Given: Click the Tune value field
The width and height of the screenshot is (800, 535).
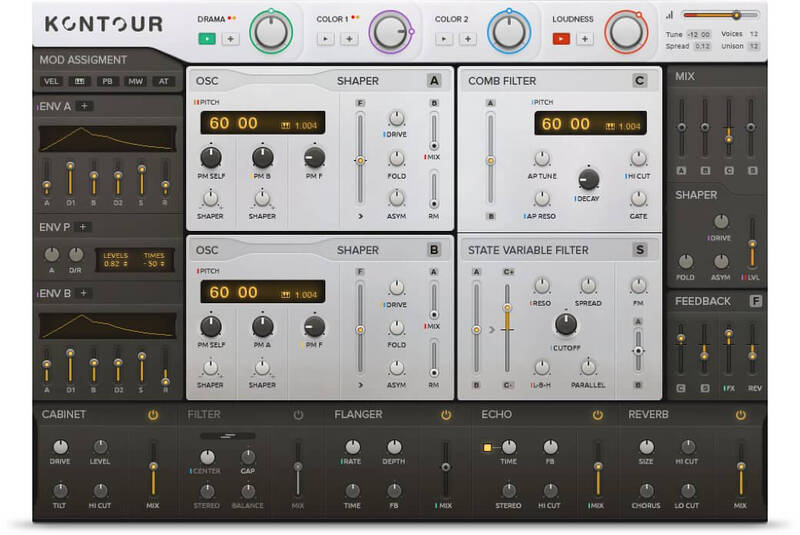Looking at the screenshot, I should click(698, 34).
